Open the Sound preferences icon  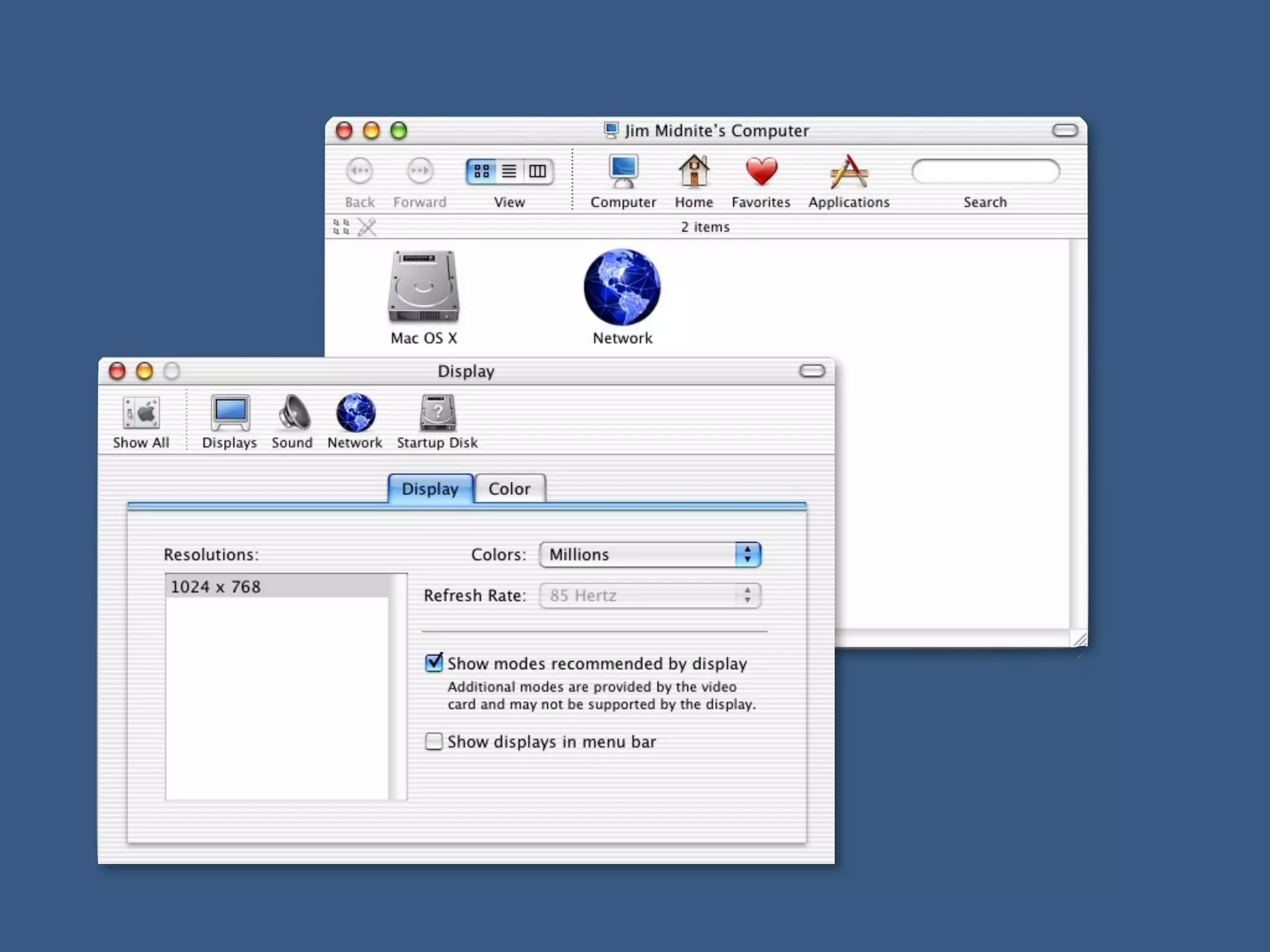pos(292,413)
